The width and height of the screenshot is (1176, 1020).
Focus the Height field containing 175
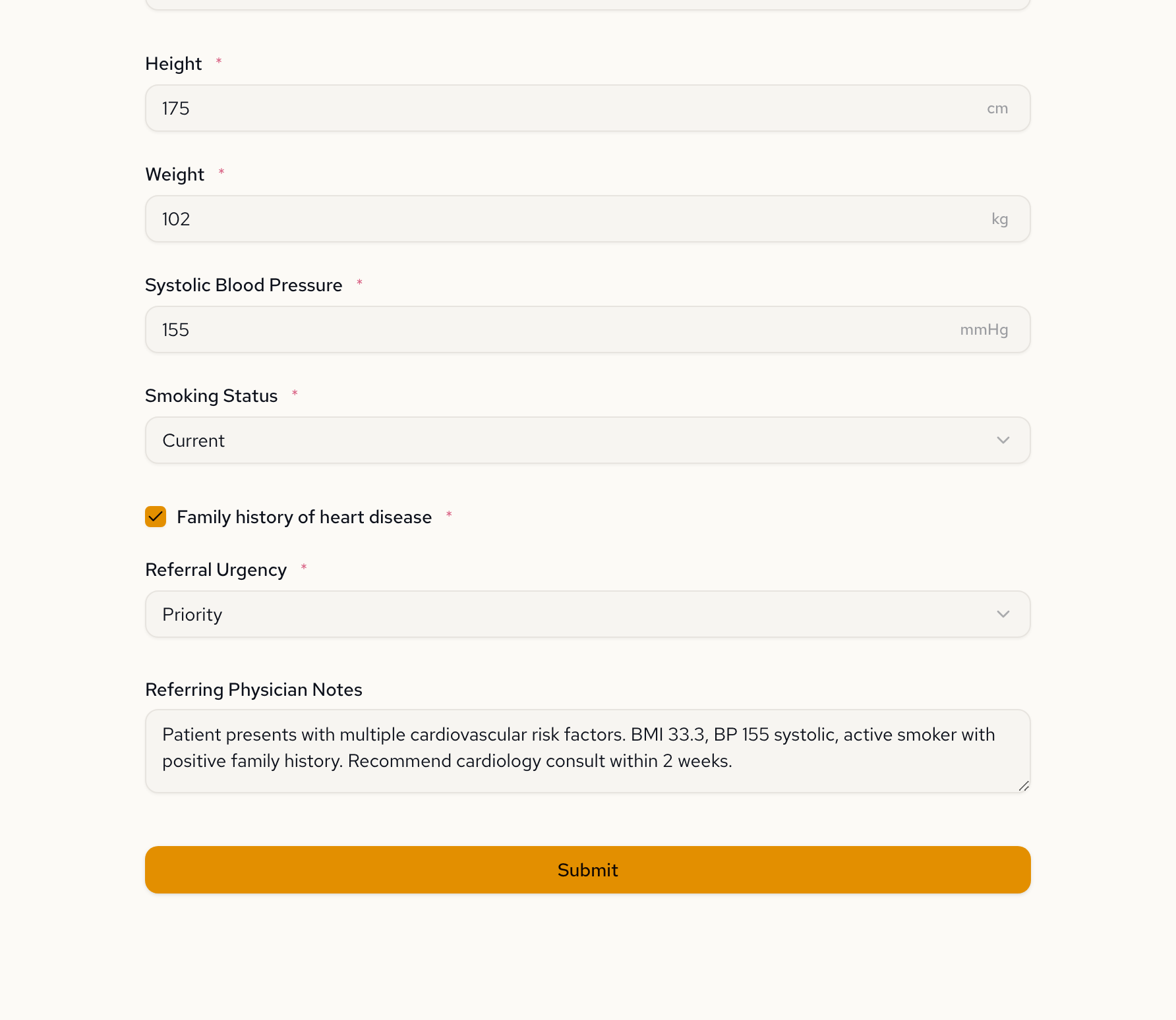(x=560, y=108)
